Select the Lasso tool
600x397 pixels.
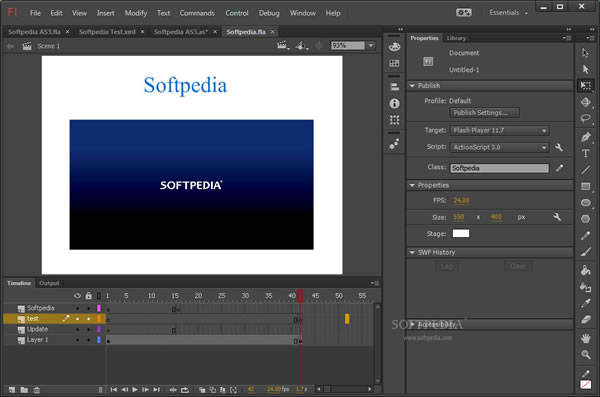click(585, 118)
